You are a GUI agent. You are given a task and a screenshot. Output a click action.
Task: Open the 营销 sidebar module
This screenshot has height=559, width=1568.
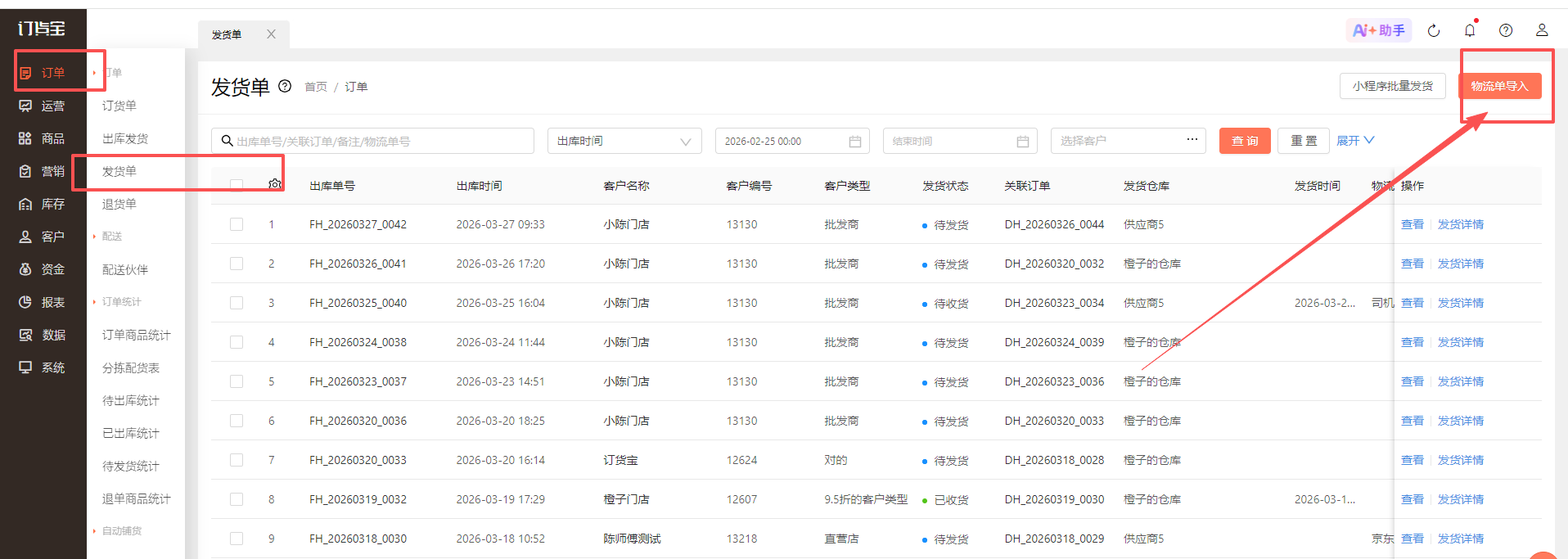click(43, 171)
